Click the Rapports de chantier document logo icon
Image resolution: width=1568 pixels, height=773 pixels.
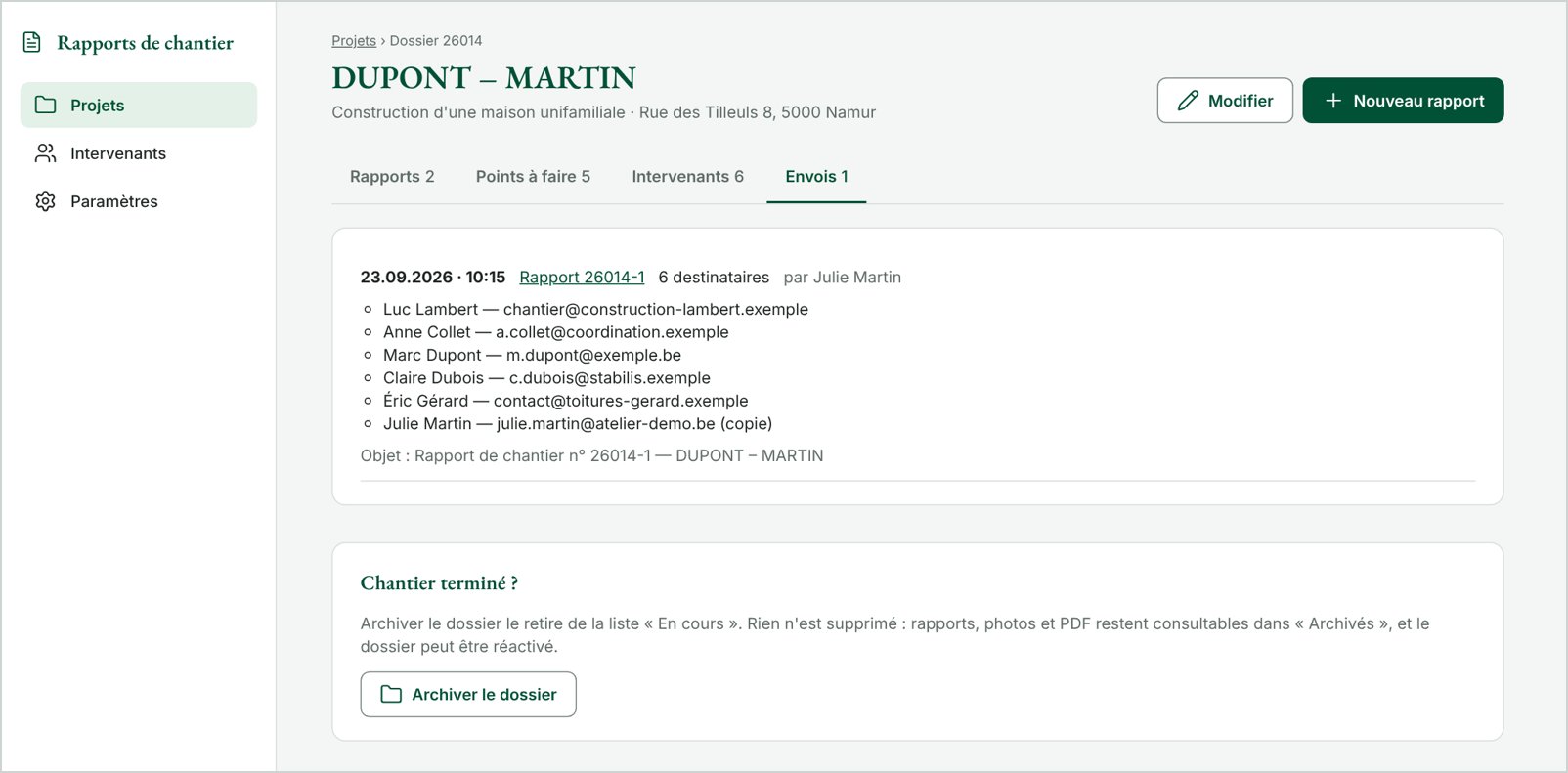point(31,42)
